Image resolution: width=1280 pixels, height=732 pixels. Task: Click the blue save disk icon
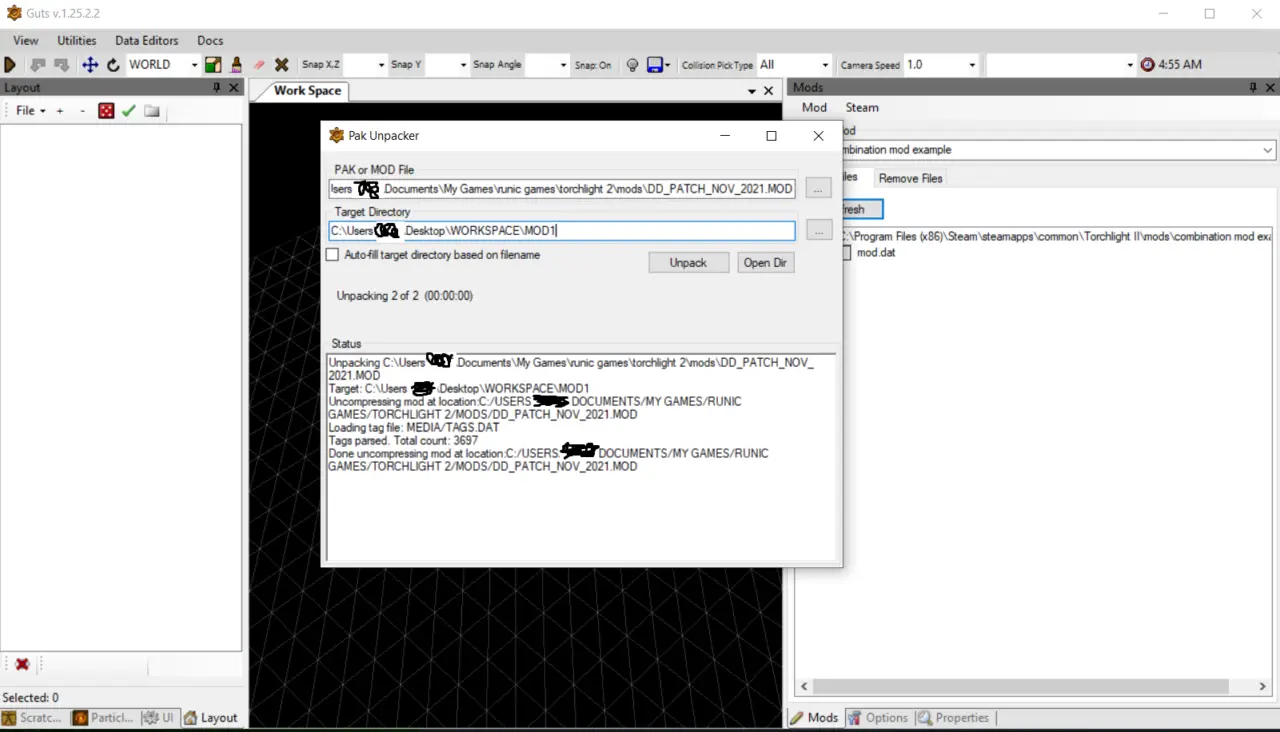(655, 64)
